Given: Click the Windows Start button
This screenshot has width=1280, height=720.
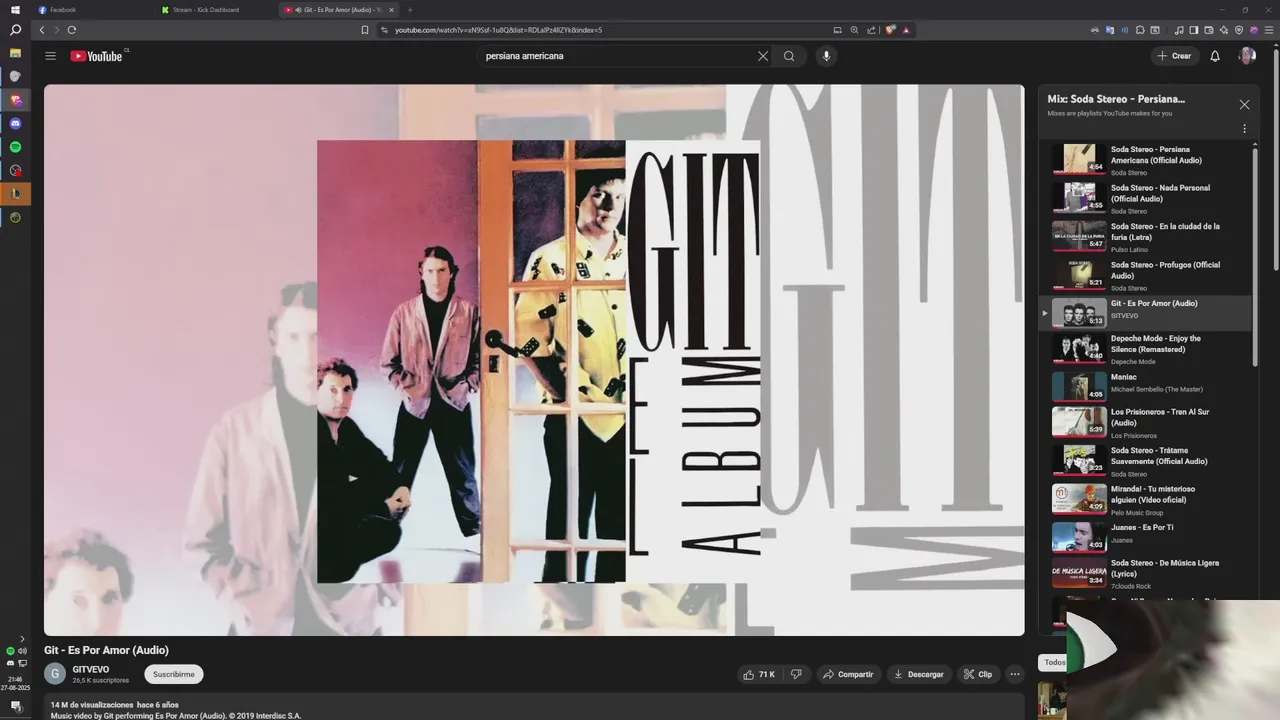Looking at the screenshot, I should click(x=15, y=9).
